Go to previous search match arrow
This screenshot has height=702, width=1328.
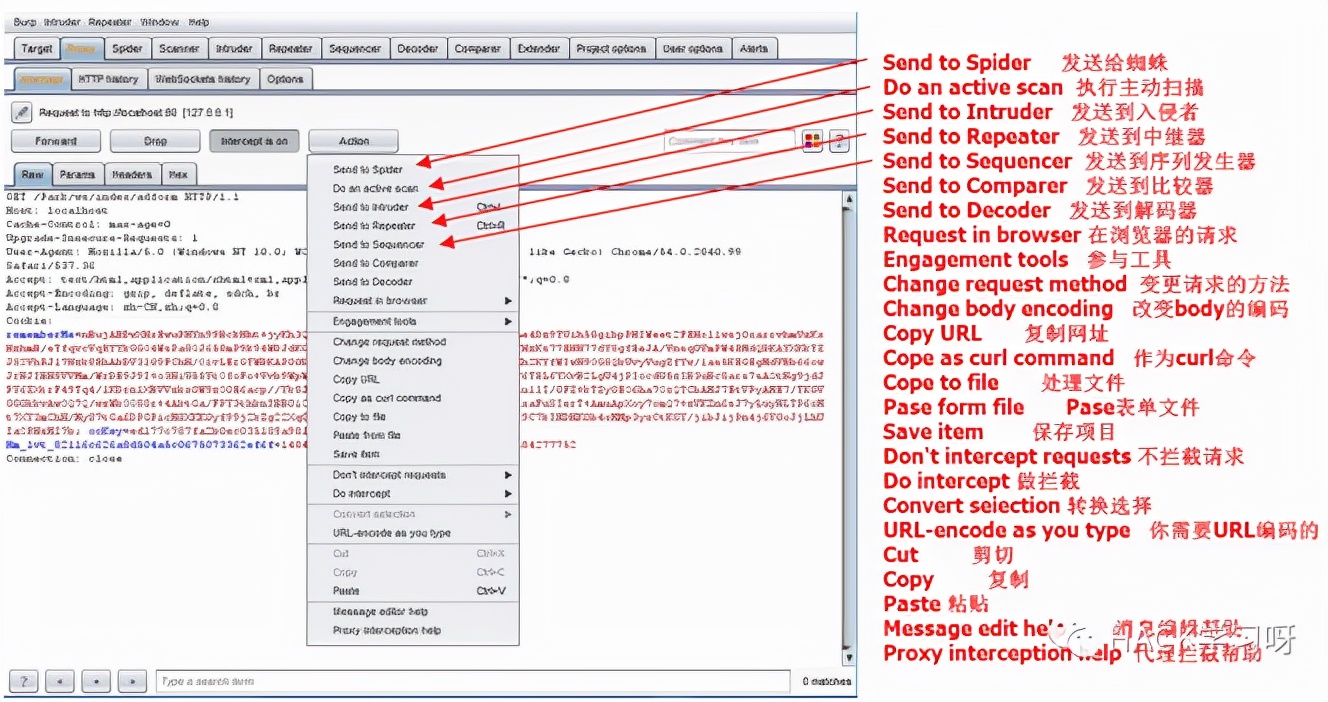click(59, 682)
